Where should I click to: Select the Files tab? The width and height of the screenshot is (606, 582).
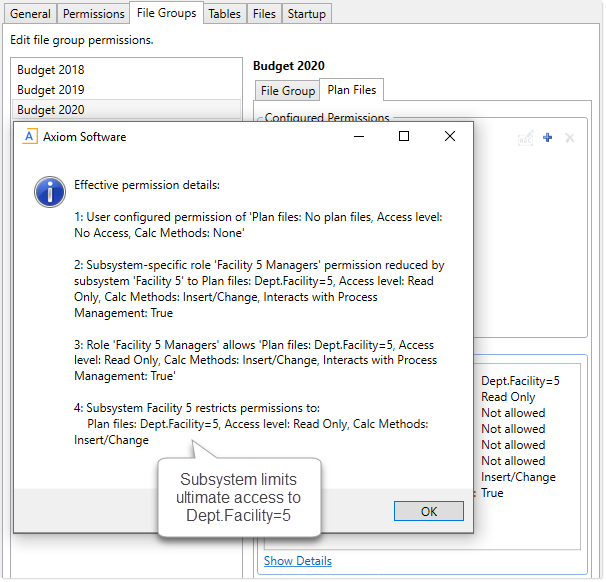pyautogui.click(x=264, y=14)
